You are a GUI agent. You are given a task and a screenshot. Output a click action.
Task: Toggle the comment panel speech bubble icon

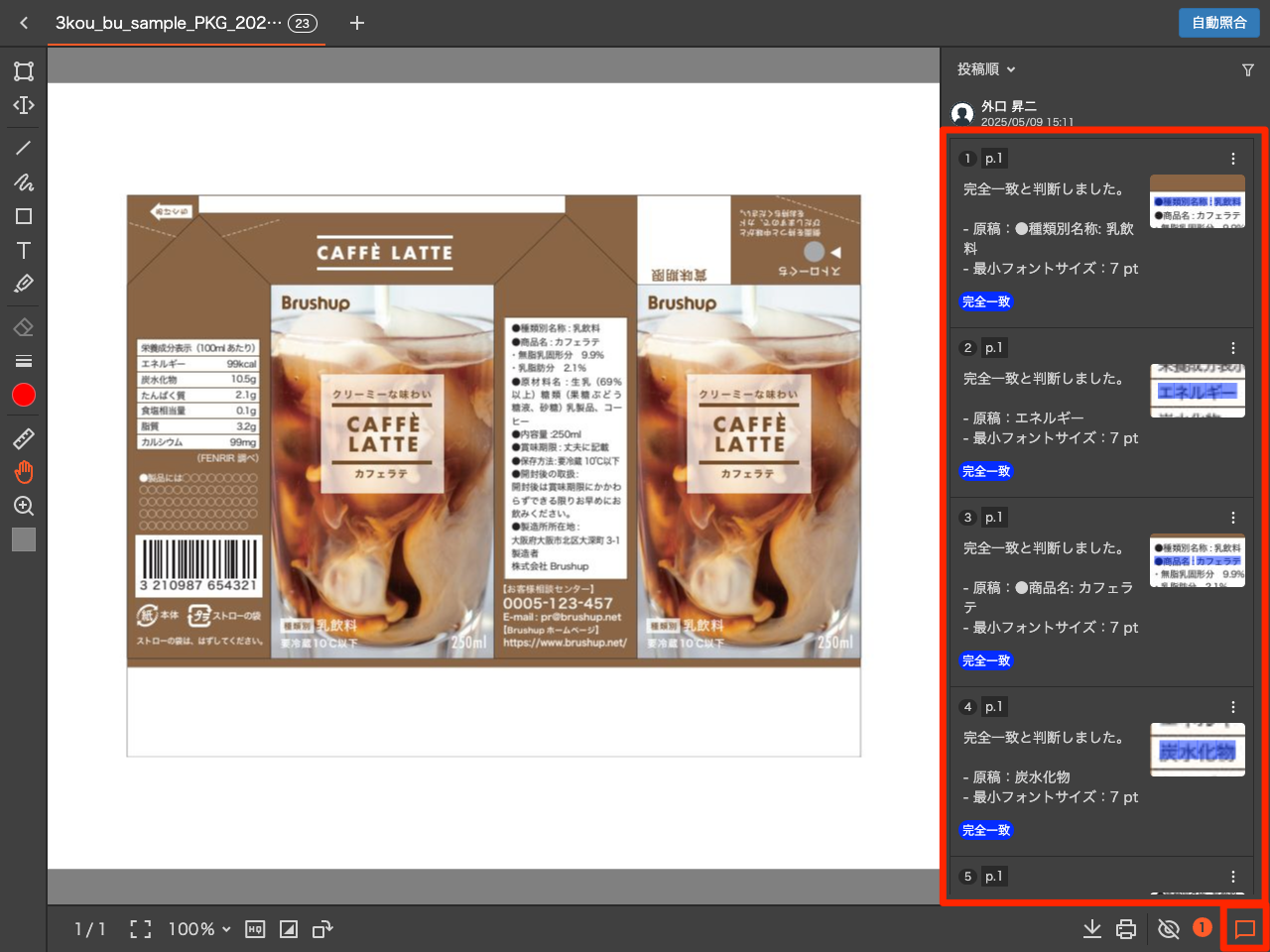pyautogui.click(x=1245, y=929)
